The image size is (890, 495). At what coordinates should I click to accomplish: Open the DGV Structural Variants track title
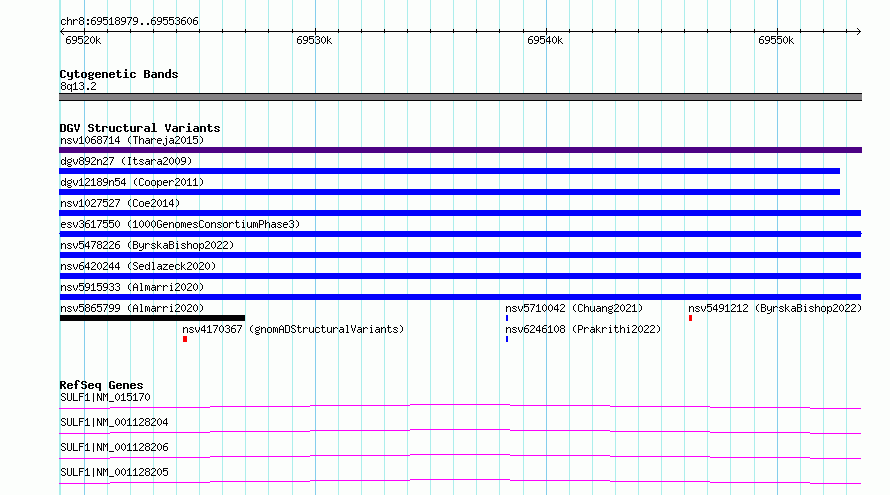coord(140,128)
